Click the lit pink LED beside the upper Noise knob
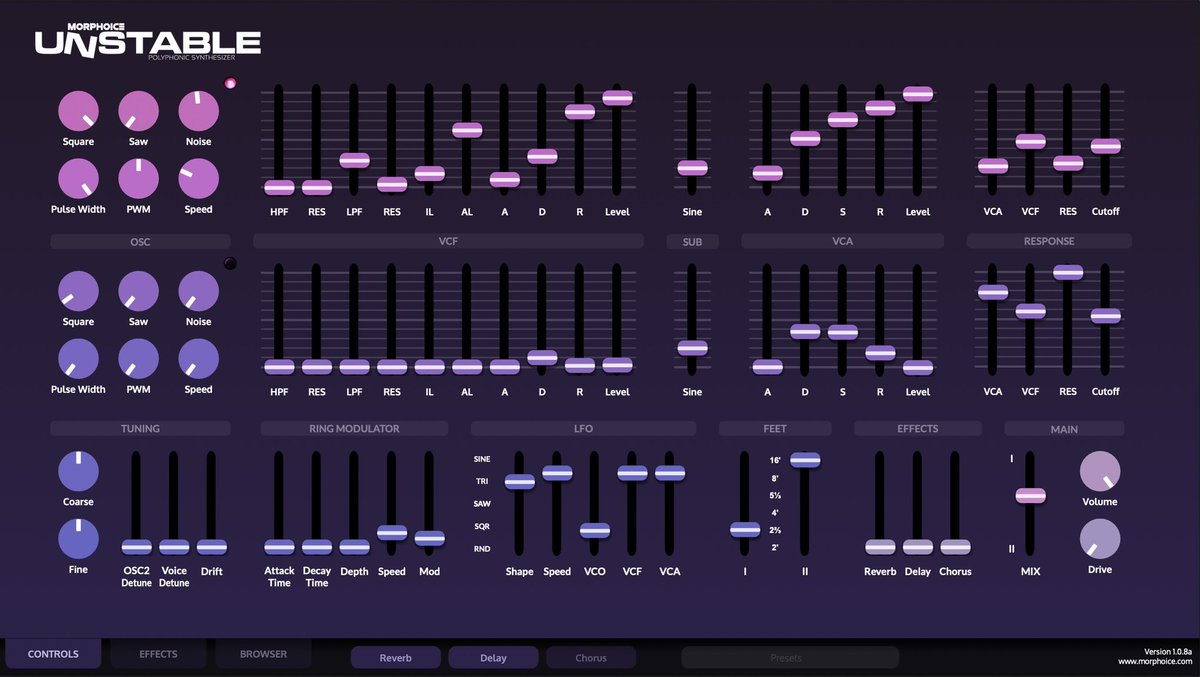The image size is (1200, 677). pos(231,84)
